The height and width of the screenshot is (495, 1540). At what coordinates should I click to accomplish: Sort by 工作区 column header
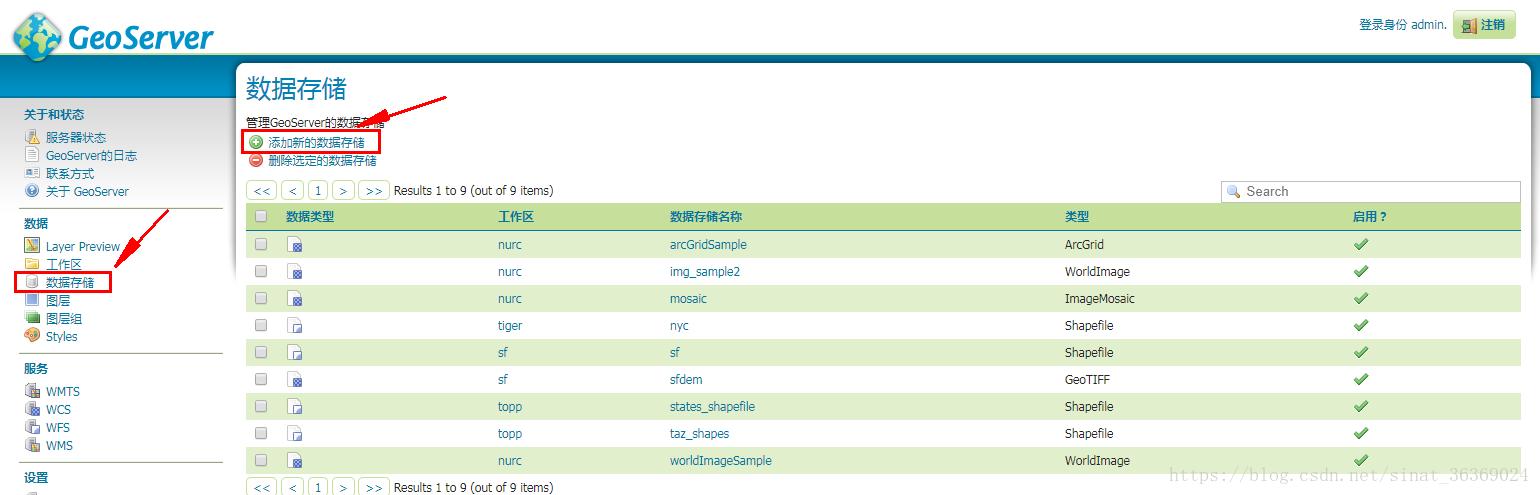coord(516,216)
